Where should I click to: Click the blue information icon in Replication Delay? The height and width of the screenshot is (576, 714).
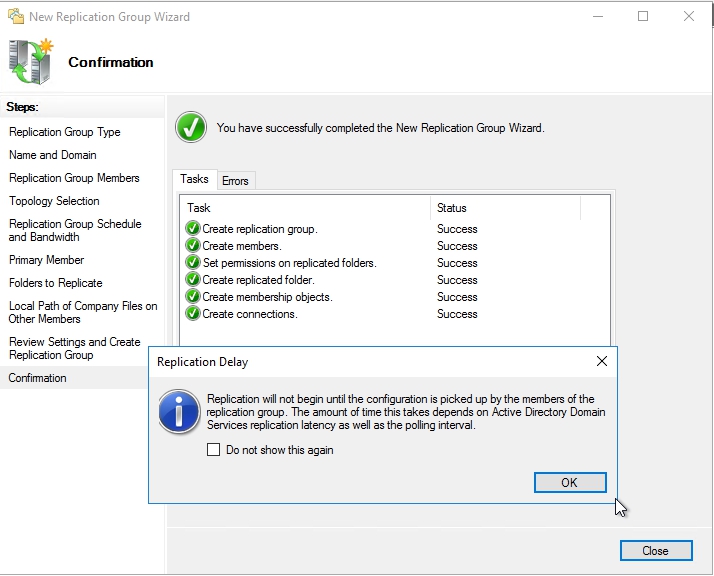[x=180, y=412]
